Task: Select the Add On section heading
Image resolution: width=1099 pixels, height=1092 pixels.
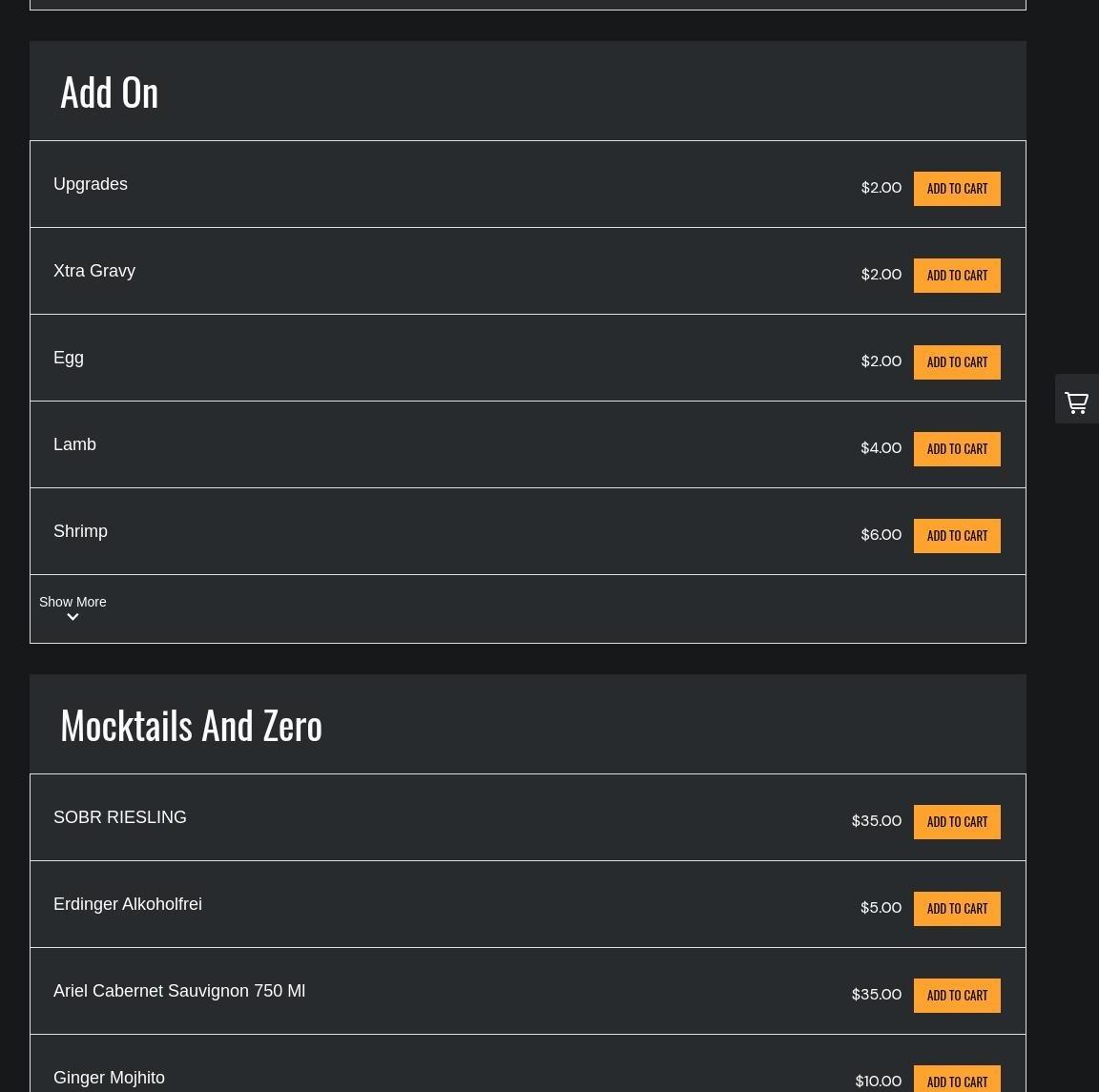Action: pos(109,92)
